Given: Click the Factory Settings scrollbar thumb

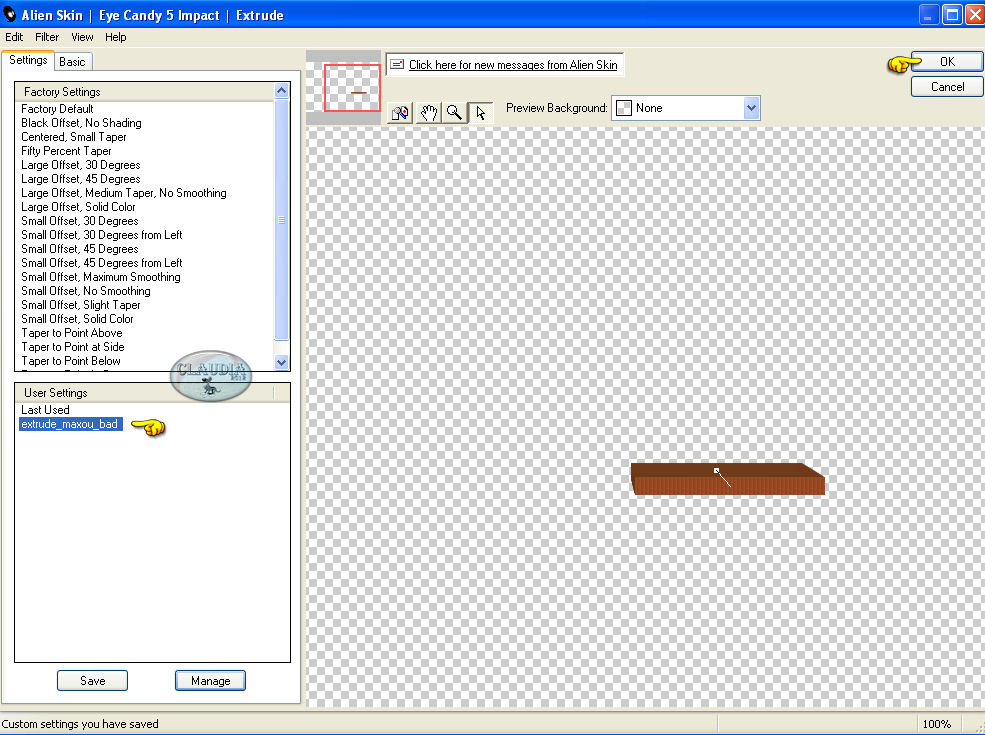Looking at the screenshot, I should 281,220.
